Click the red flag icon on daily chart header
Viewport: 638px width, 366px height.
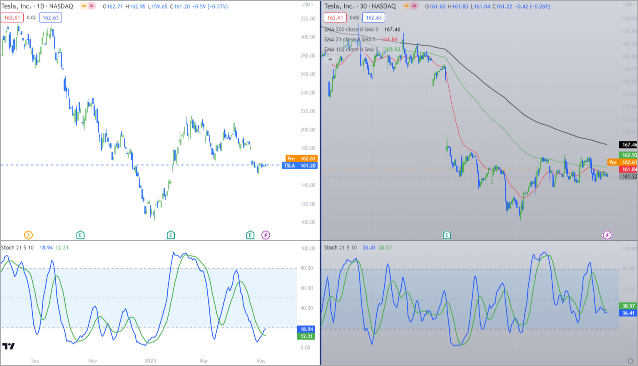[x=92, y=7]
